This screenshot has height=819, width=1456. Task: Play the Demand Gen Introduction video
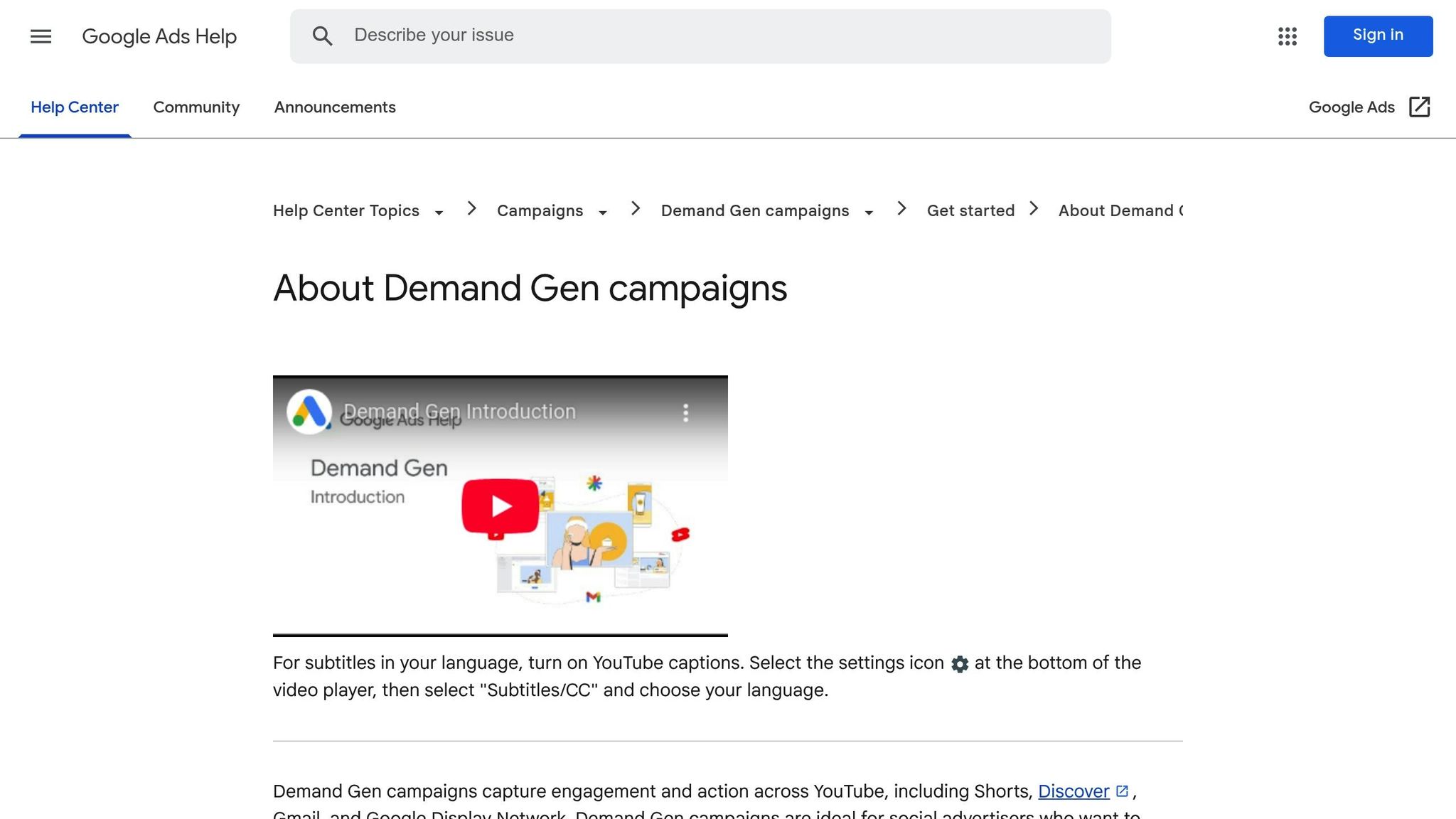click(500, 505)
